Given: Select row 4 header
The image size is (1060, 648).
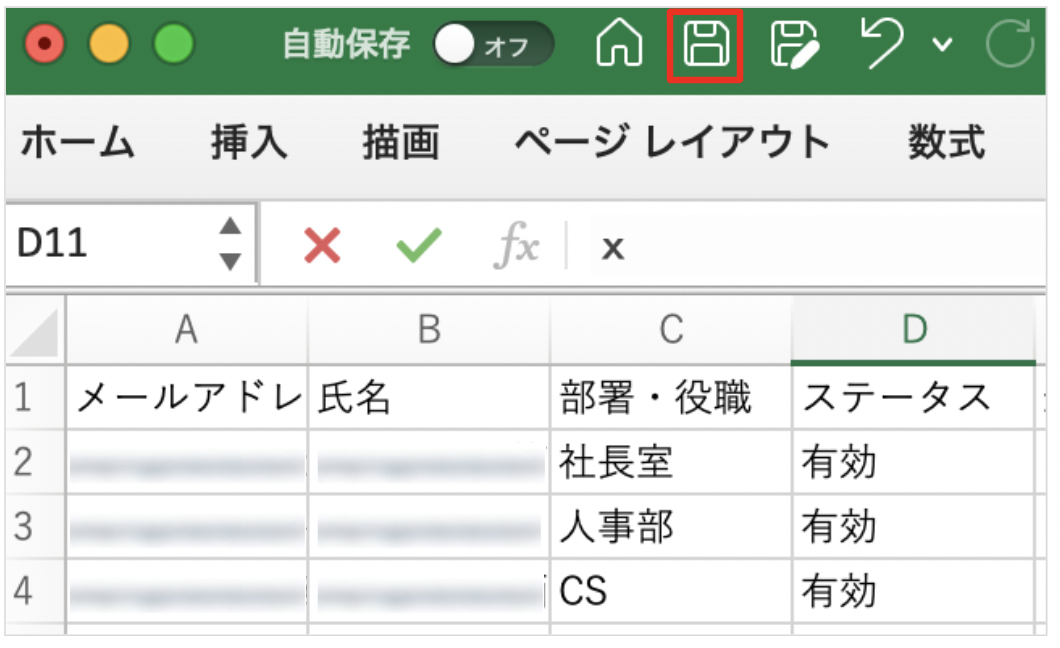Looking at the screenshot, I should tap(35, 591).
